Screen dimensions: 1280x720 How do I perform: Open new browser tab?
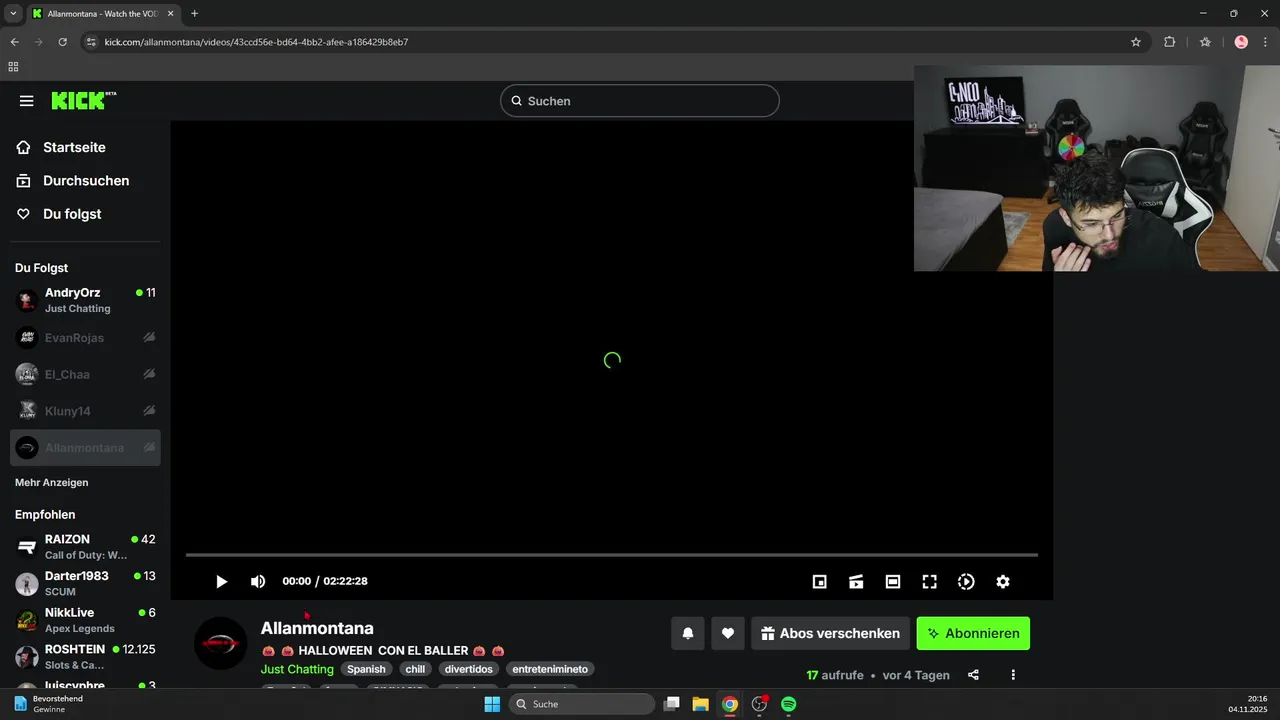tap(194, 14)
